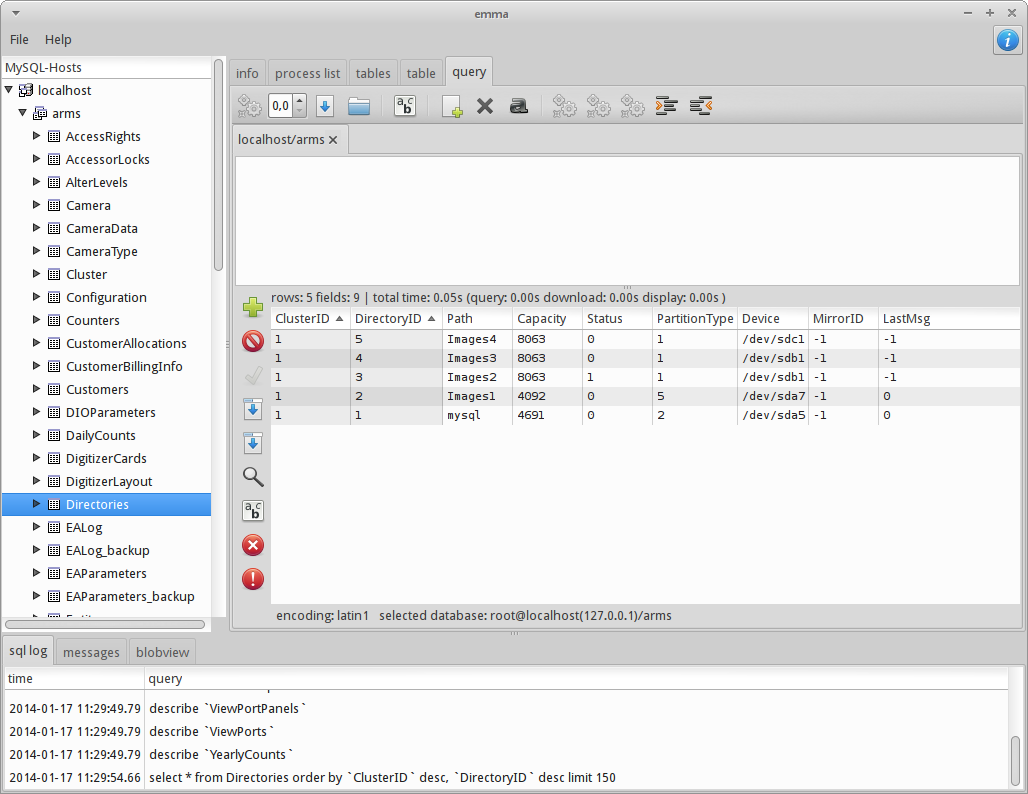Screen dimensions: 1028x794
Task: Click the tree panel horizontal scrollbar
Action: [x=105, y=624]
